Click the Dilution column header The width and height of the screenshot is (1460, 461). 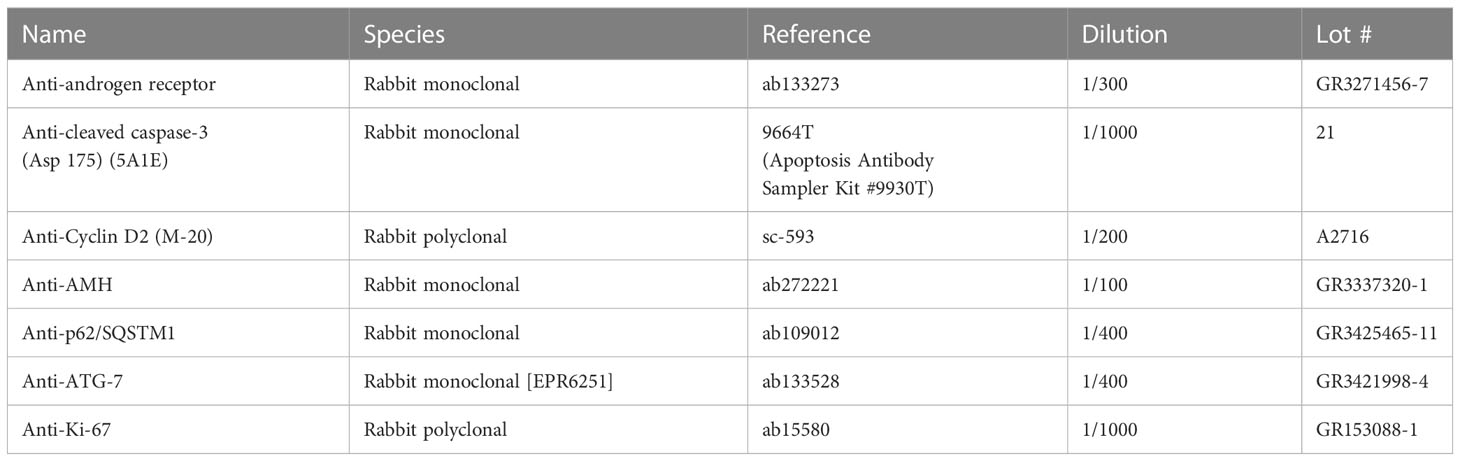1124,34
